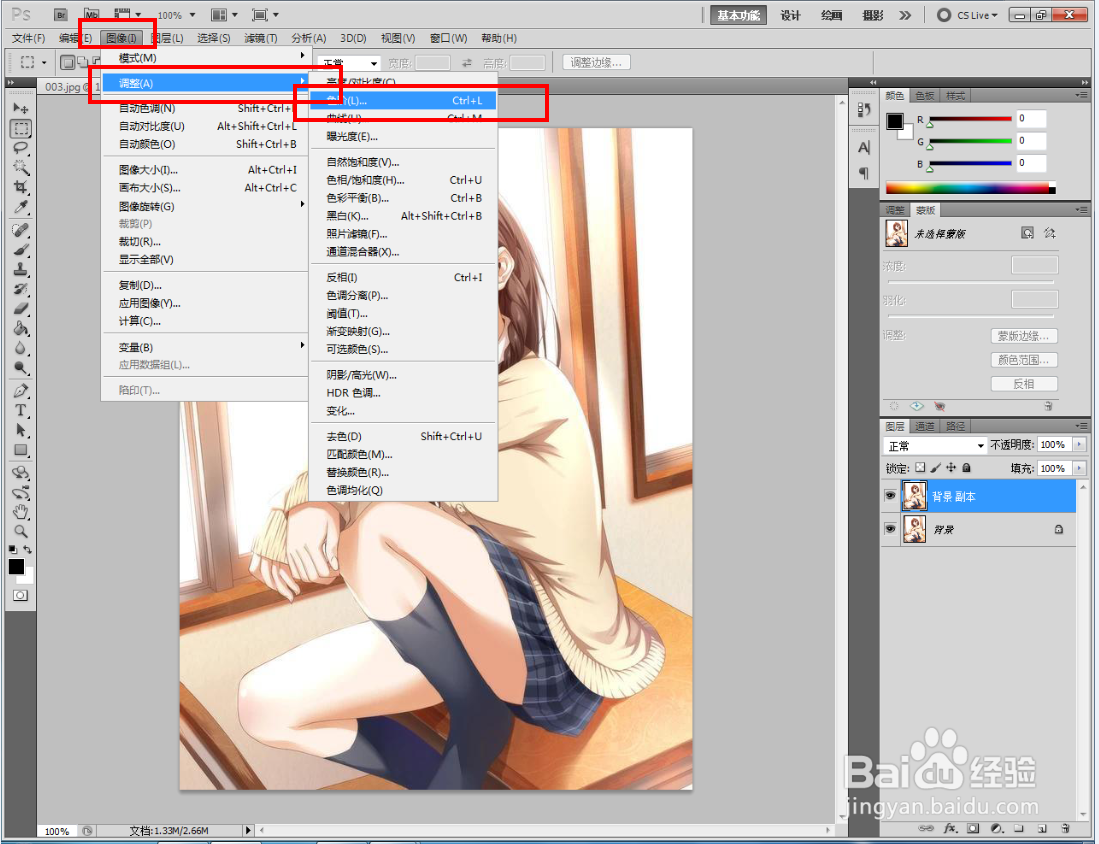Select the Horizontal Type tool
Viewport: 1099px width, 844px height.
[21, 411]
